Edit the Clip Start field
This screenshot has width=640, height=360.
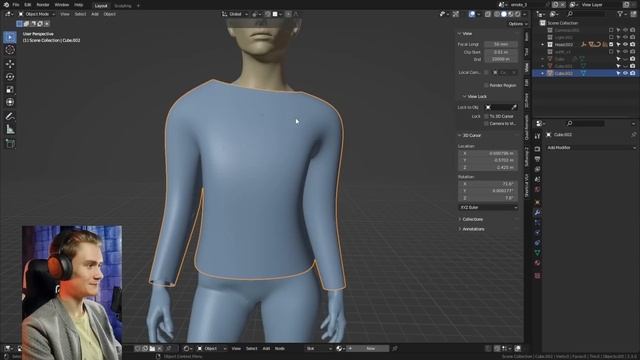tap(501, 52)
